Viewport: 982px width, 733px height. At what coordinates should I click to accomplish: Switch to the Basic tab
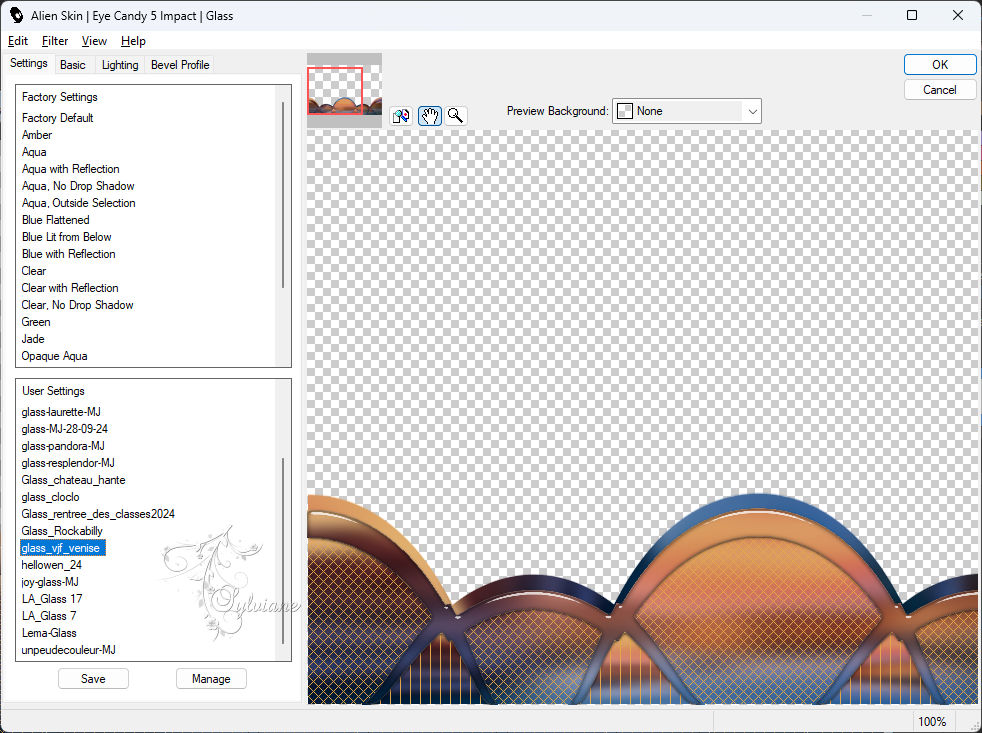73,65
